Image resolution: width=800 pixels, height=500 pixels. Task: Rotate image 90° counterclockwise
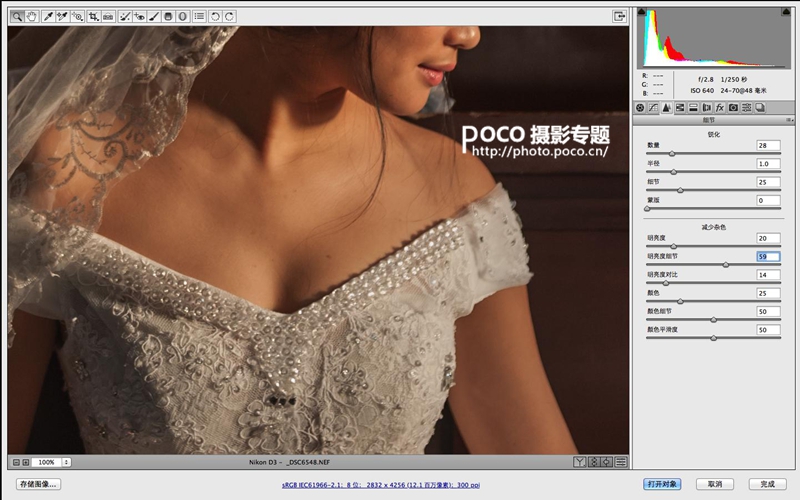215,16
